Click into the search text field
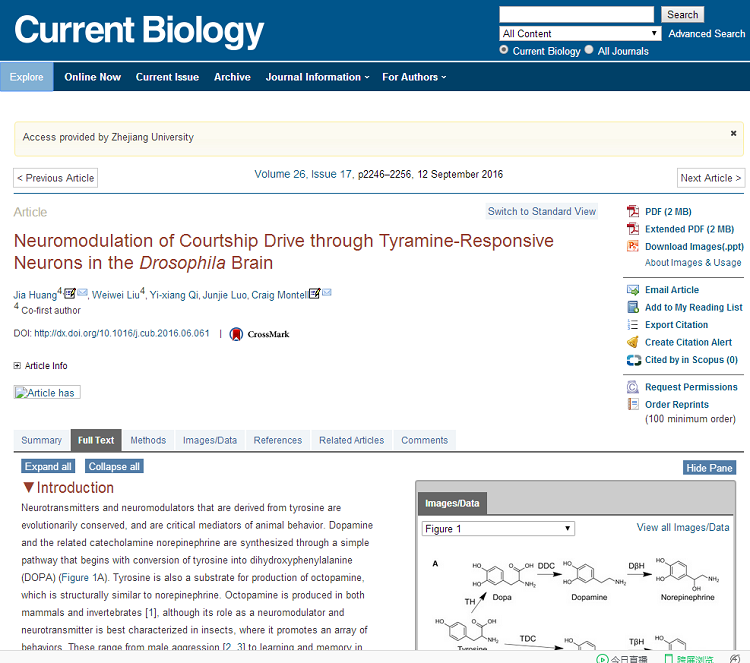This screenshot has height=663, width=750. [x=576, y=14]
